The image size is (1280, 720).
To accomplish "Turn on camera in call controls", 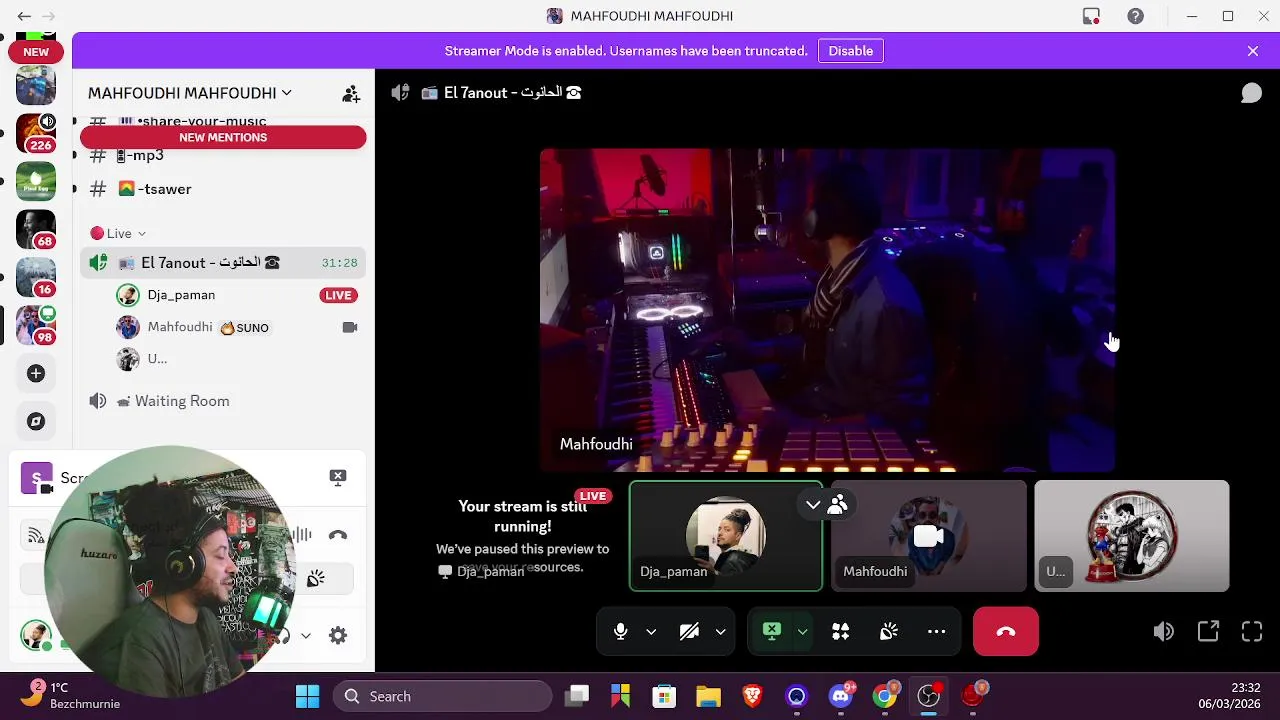I will coord(689,631).
